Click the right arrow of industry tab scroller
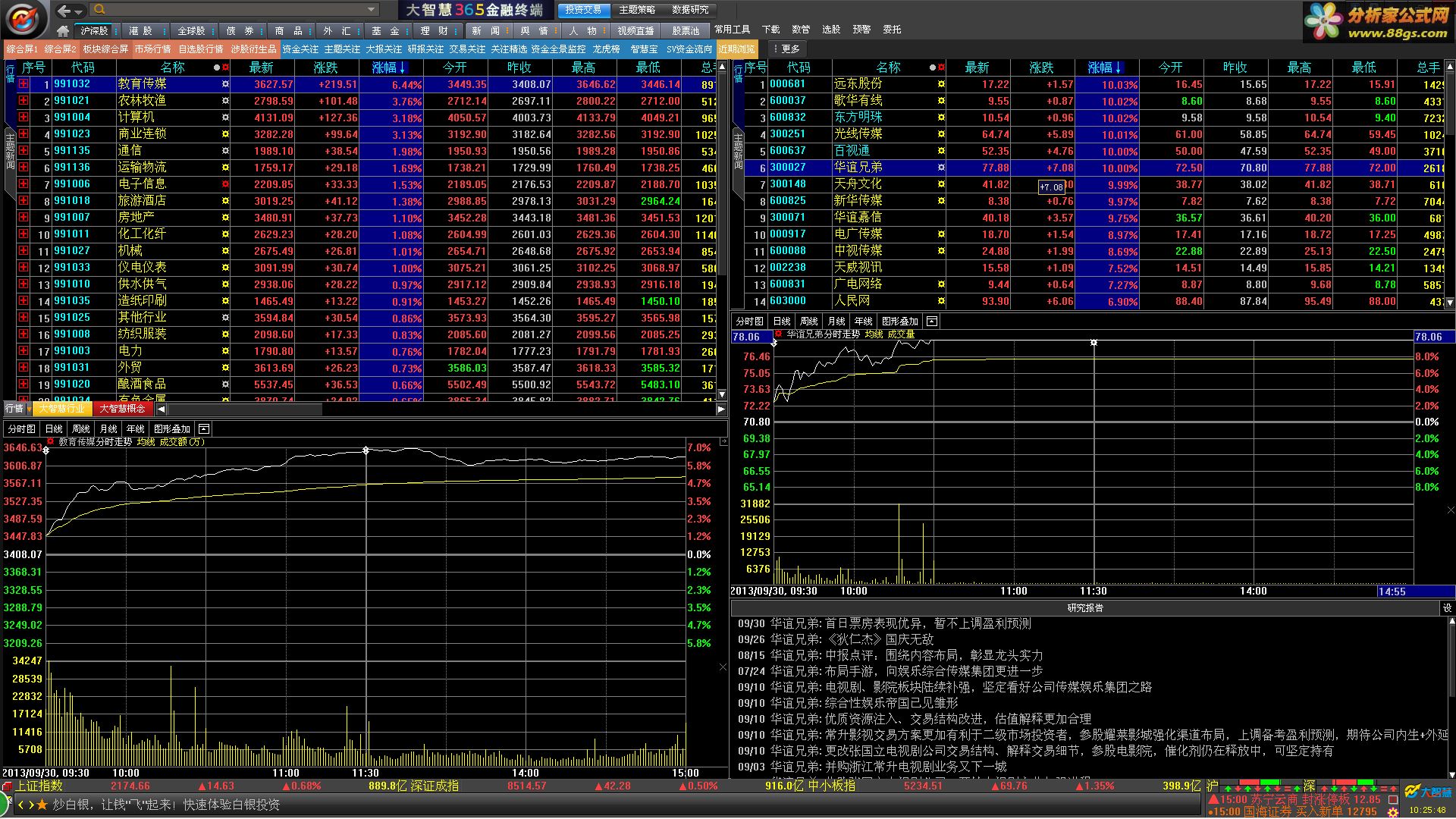1456x819 pixels. click(721, 409)
